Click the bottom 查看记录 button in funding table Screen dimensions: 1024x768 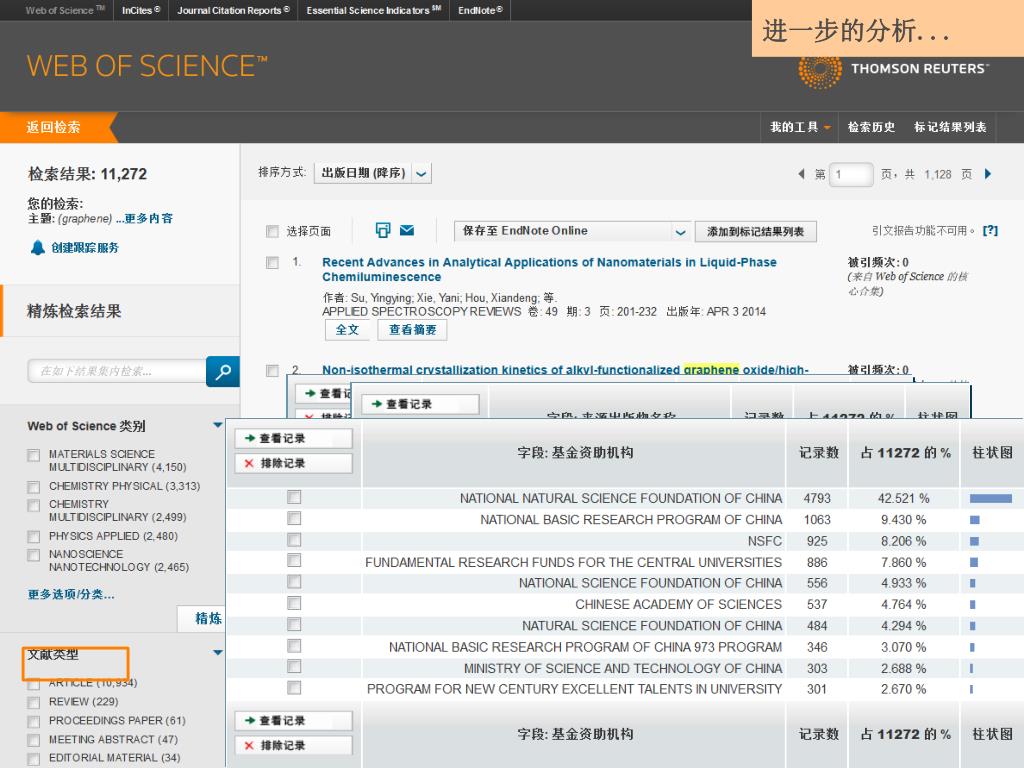293,720
